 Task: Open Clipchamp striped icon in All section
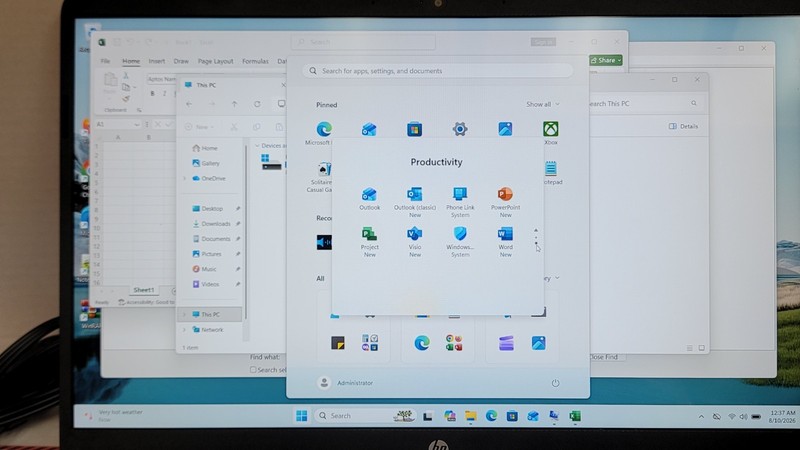506,343
